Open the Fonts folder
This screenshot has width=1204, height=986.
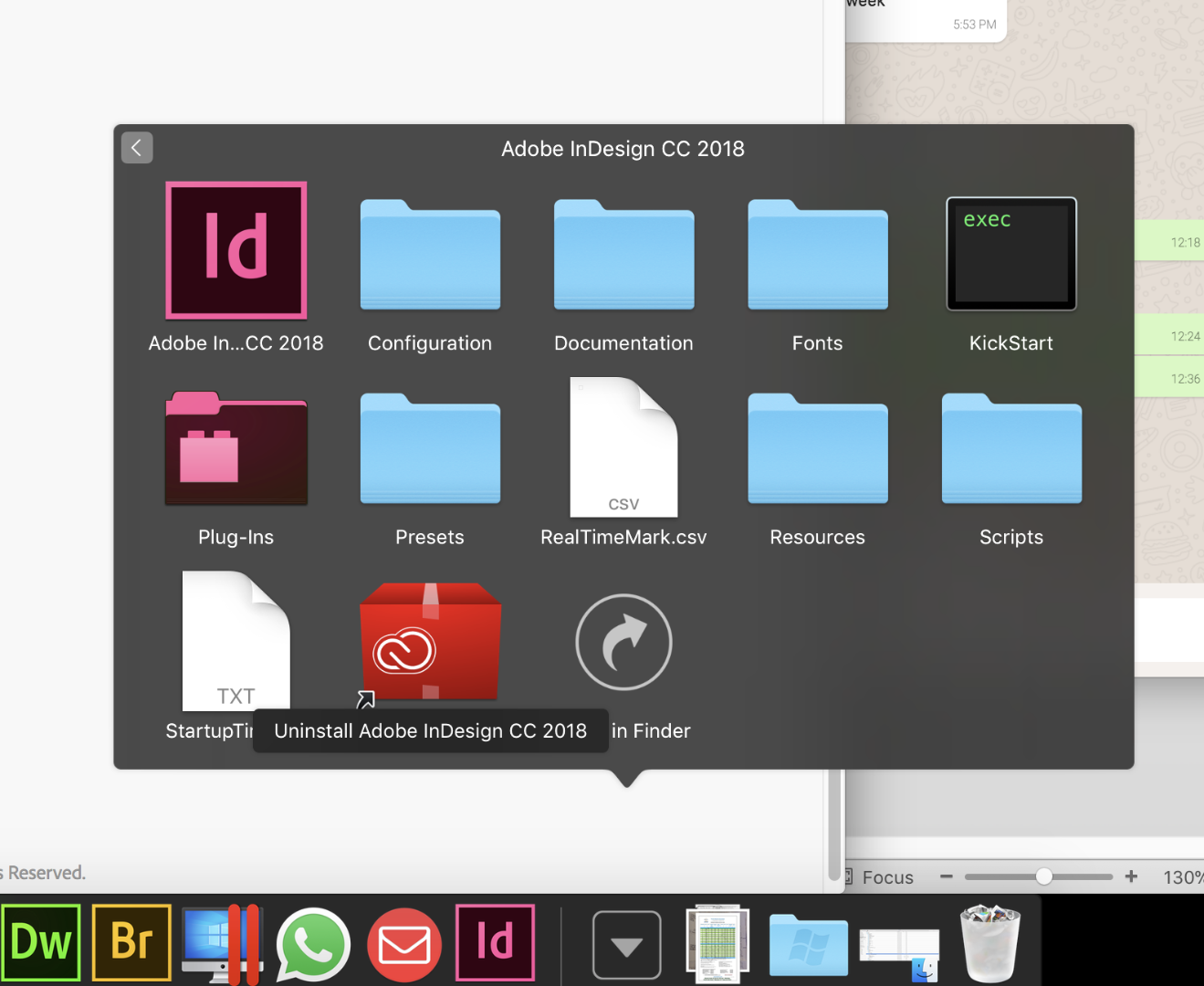pos(818,255)
